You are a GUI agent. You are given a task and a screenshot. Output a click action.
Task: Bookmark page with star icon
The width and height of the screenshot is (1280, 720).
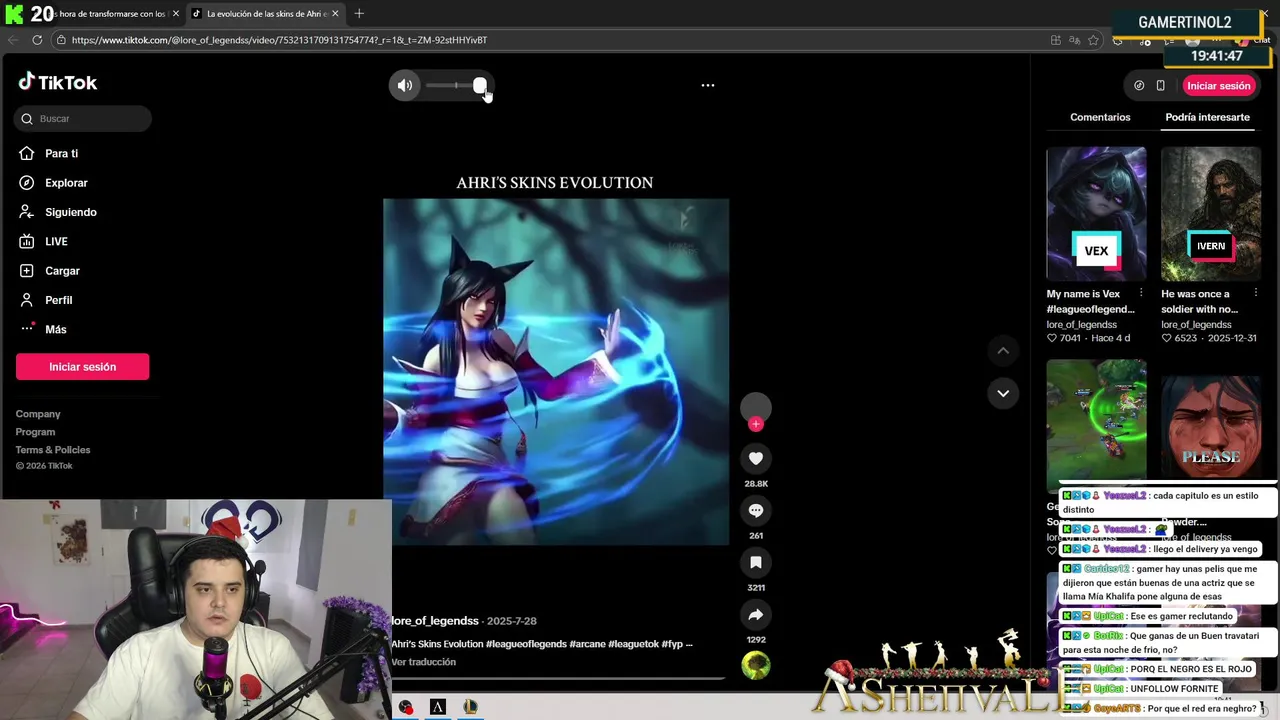click(1093, 40)
